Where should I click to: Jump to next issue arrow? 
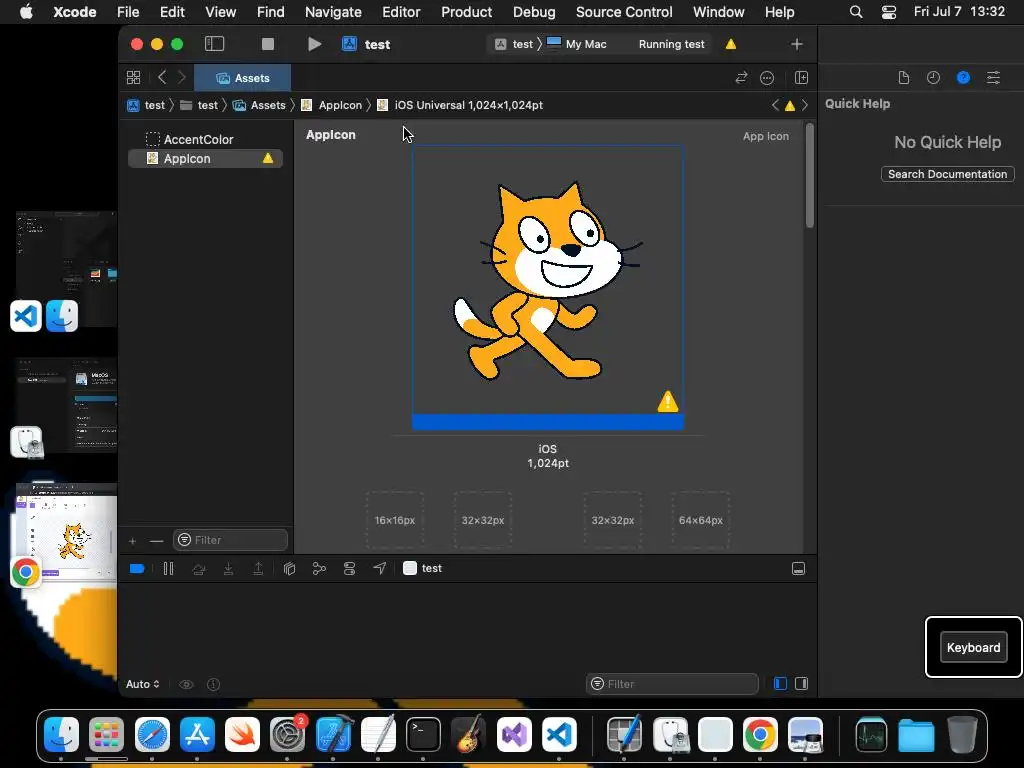(x=805, y=105)
